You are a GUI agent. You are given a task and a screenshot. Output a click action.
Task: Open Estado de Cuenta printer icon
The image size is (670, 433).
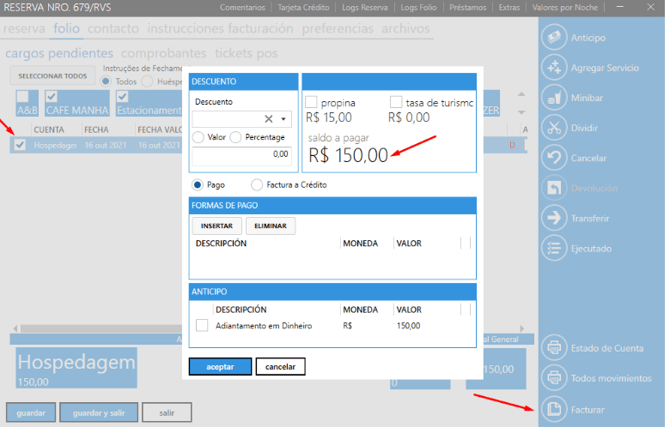click(x=554, y=349)
